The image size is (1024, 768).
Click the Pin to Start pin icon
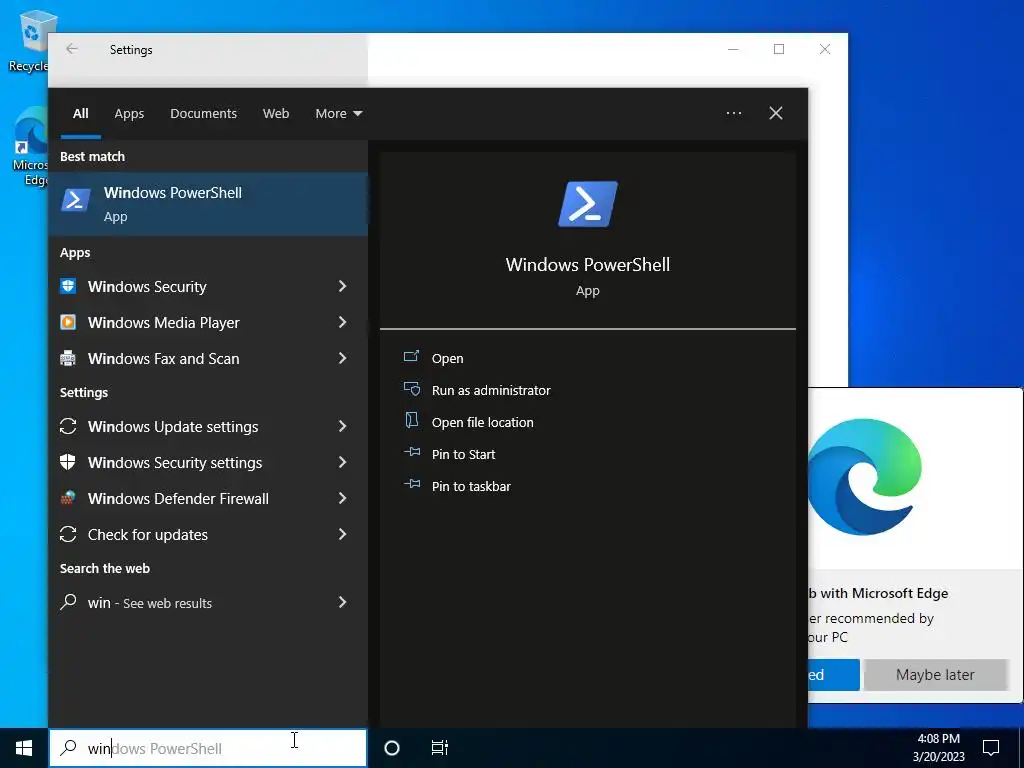click(411, 452)
